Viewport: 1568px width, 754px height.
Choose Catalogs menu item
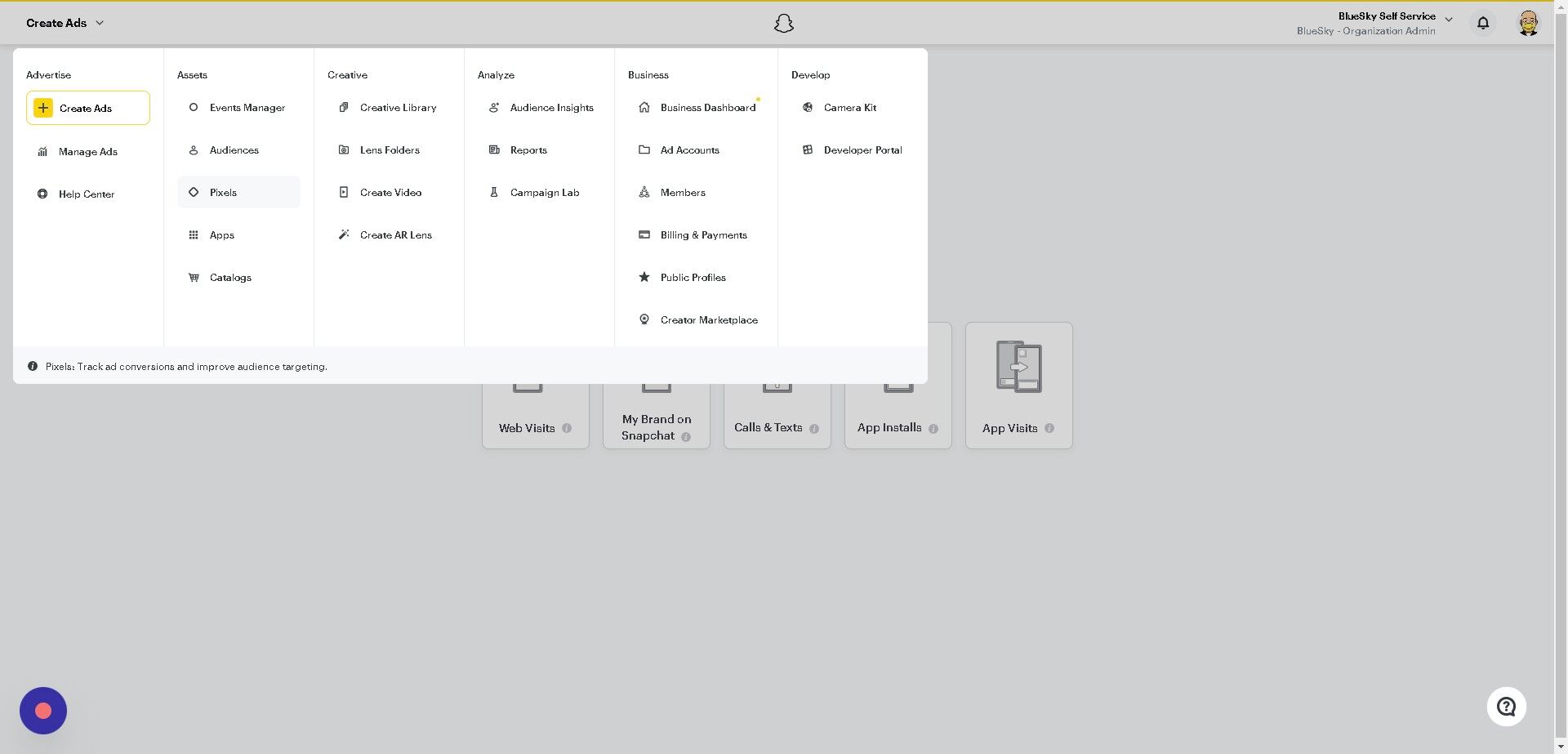point(238,278)
